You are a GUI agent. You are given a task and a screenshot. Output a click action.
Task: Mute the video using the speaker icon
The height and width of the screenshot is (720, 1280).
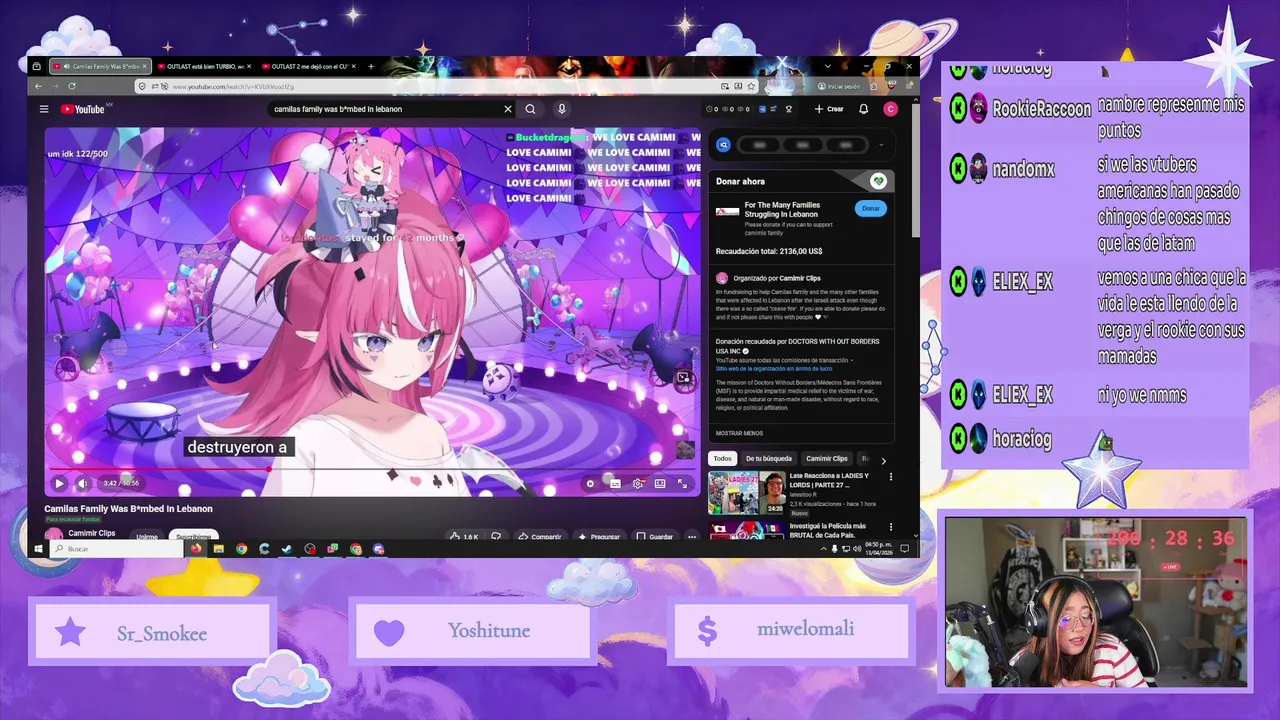tap(83, 483)
